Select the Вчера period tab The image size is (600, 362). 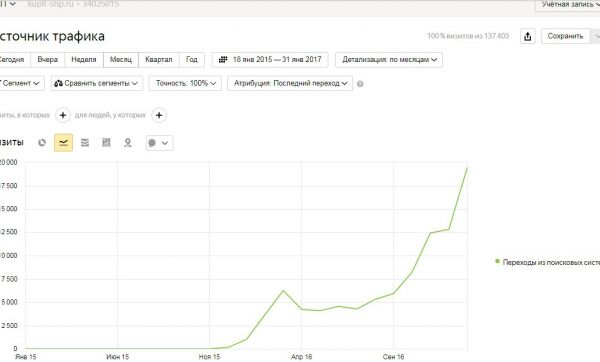coord(48,60)
